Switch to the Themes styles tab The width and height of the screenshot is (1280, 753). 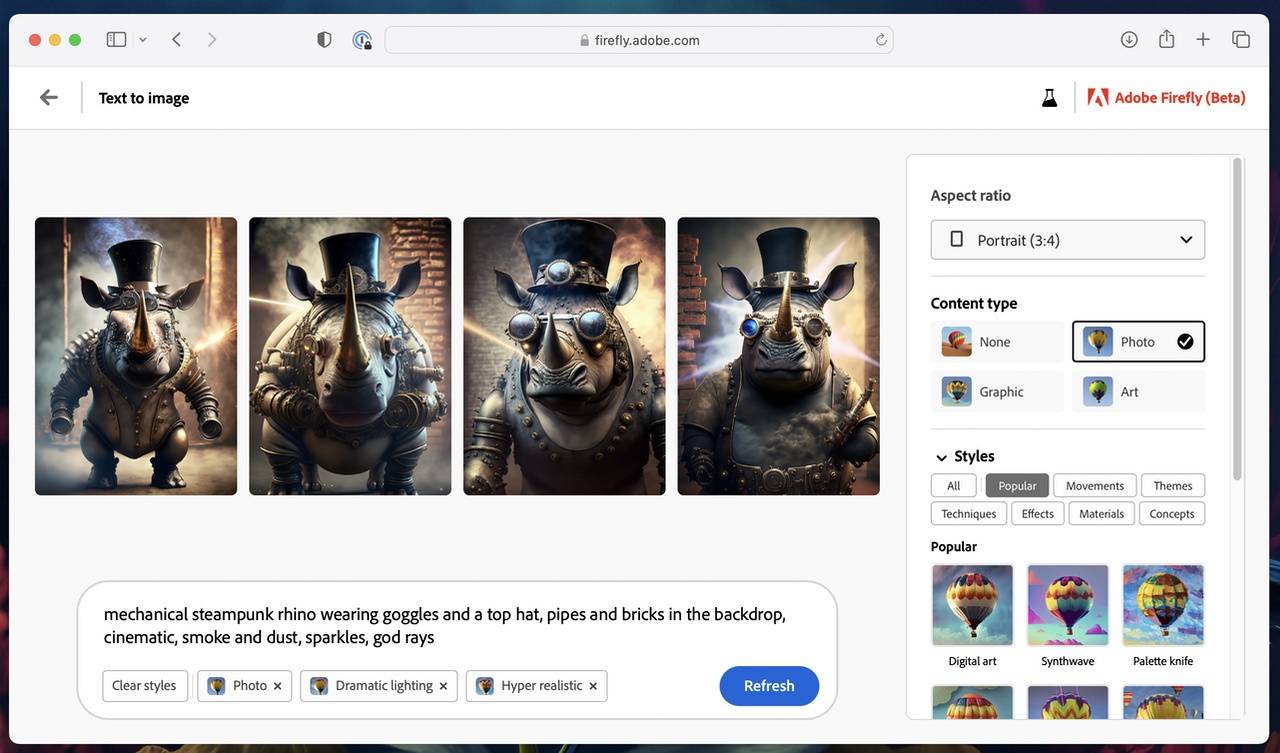[x=1172, y=486]
